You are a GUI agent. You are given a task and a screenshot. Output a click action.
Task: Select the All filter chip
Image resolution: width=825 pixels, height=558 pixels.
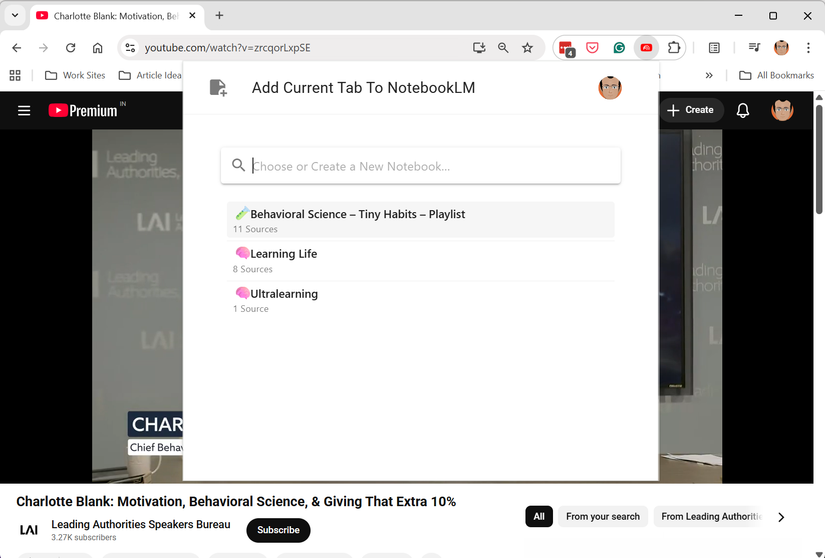[539, 516]
